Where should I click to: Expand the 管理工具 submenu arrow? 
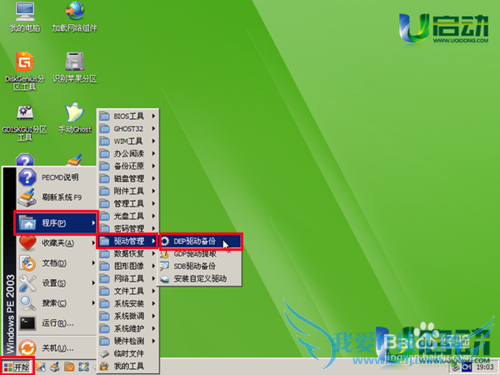click(153, 203)
